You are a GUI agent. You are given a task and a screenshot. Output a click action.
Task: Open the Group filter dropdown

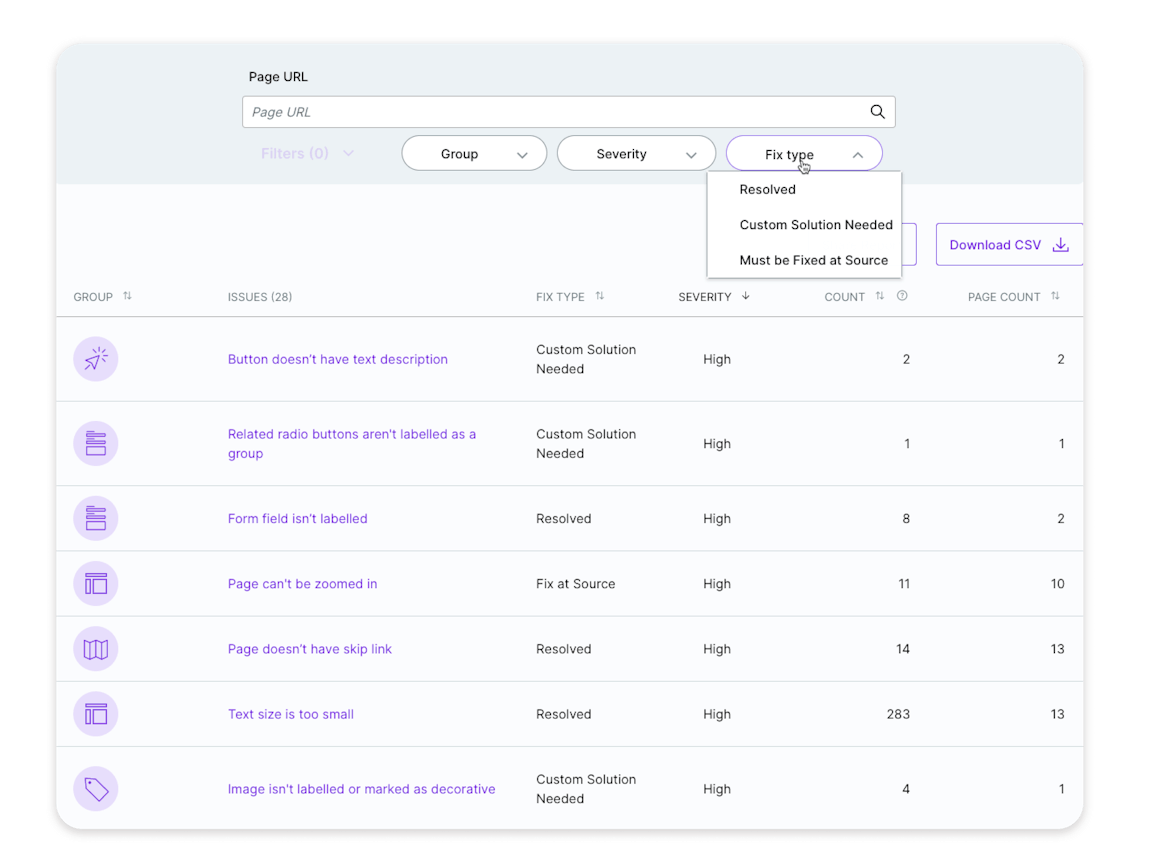(474, 154)
